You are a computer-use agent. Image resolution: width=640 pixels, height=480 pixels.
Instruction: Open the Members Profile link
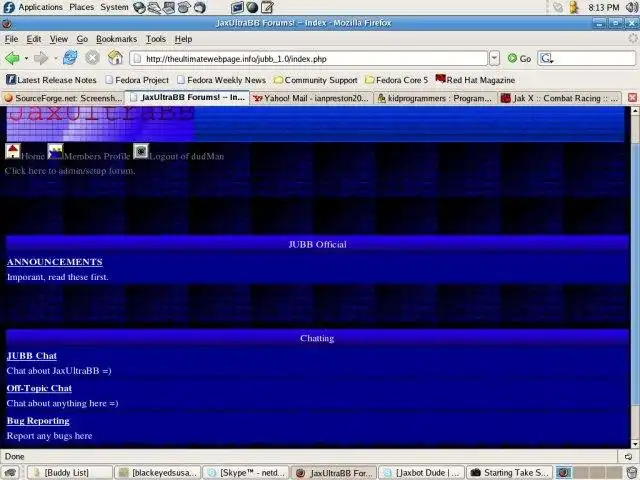point(97,156)
